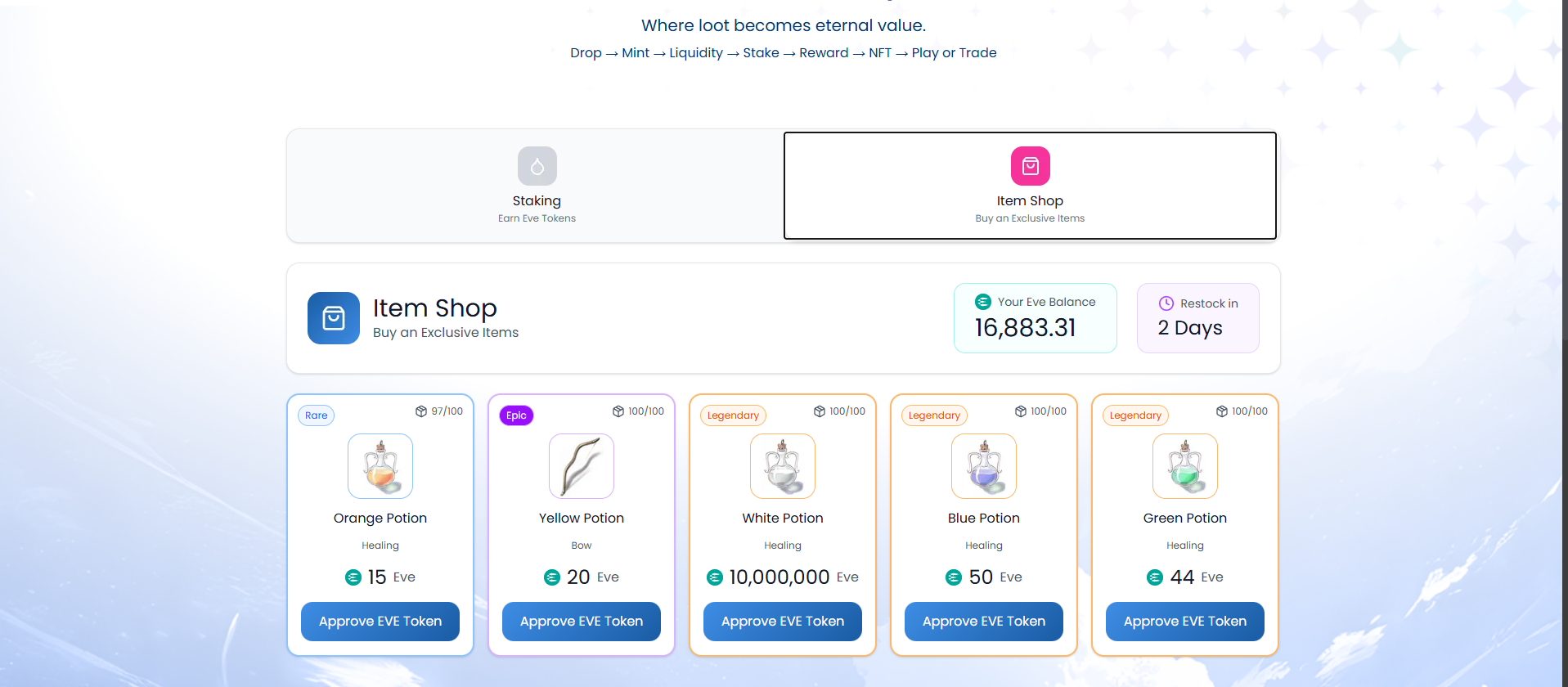This screenshot has height=687, width=1568.
Task: Click the Rare rarity badge
Action: click(317, 415)
